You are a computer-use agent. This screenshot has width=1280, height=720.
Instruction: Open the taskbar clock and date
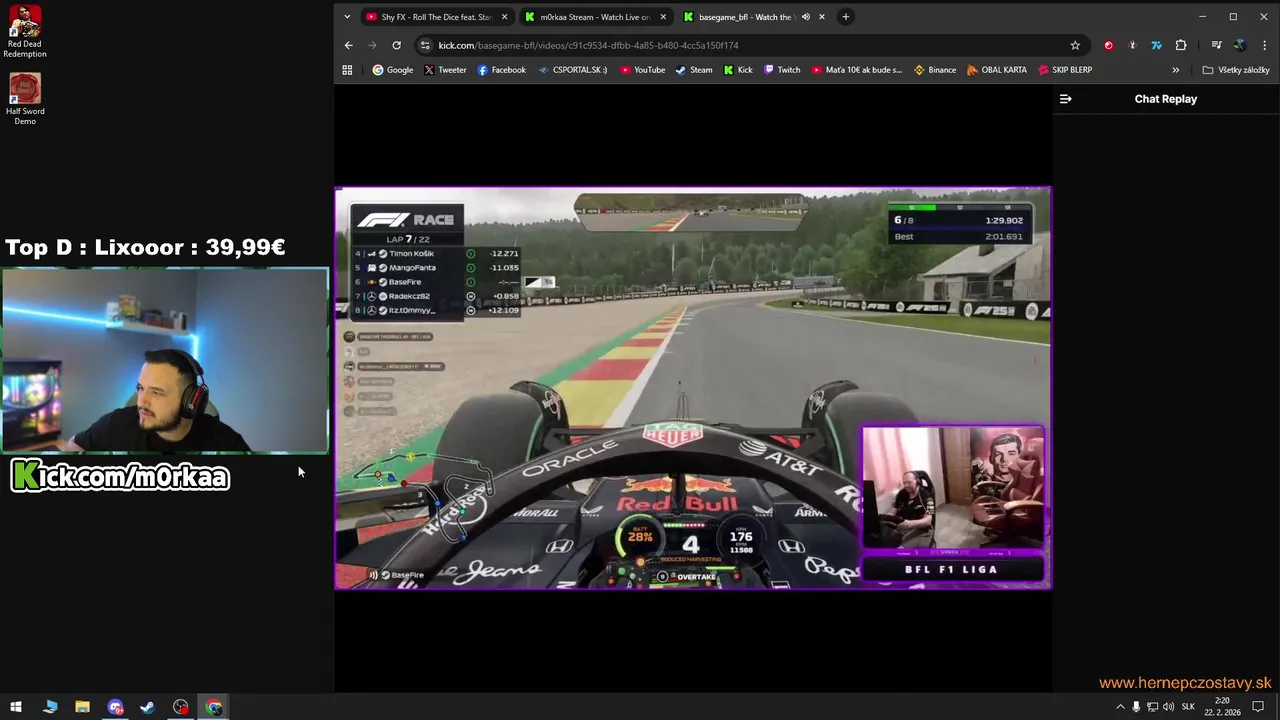1222,707
